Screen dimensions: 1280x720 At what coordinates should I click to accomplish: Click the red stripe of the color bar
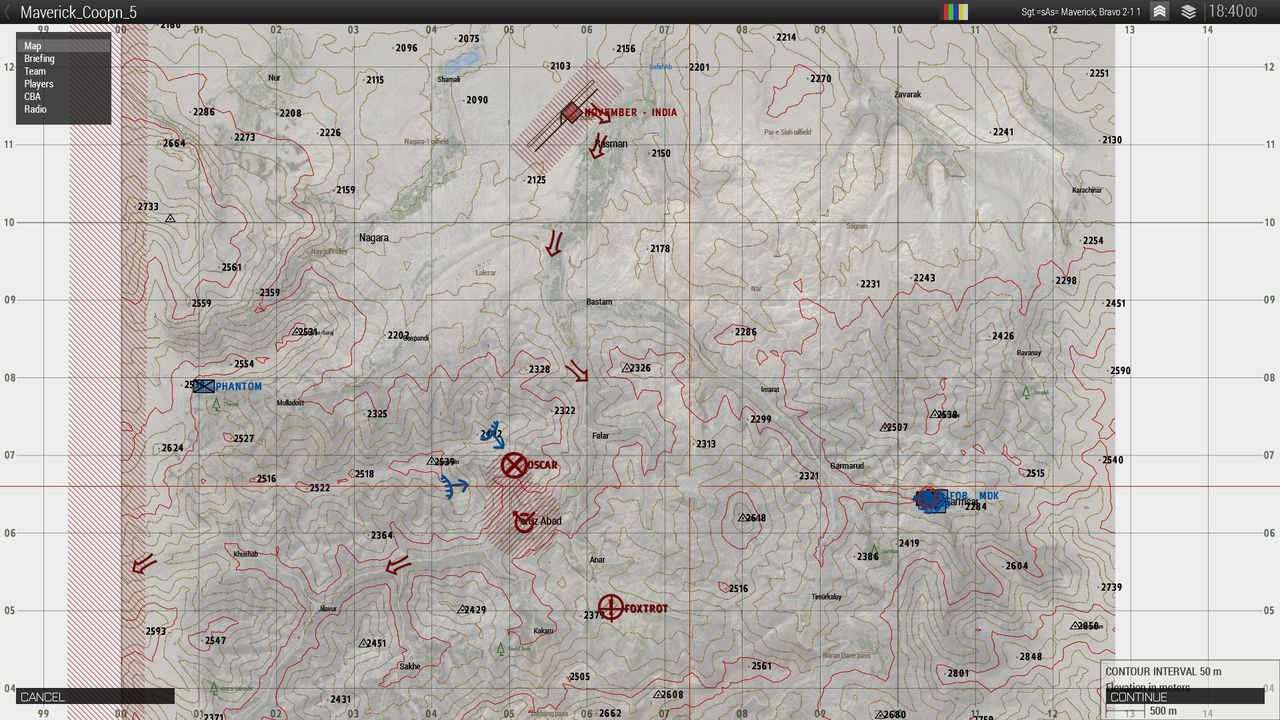(946, 12)
